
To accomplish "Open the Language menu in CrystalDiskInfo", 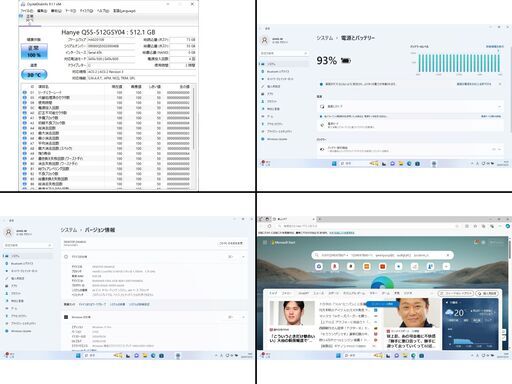I will 124,11.
